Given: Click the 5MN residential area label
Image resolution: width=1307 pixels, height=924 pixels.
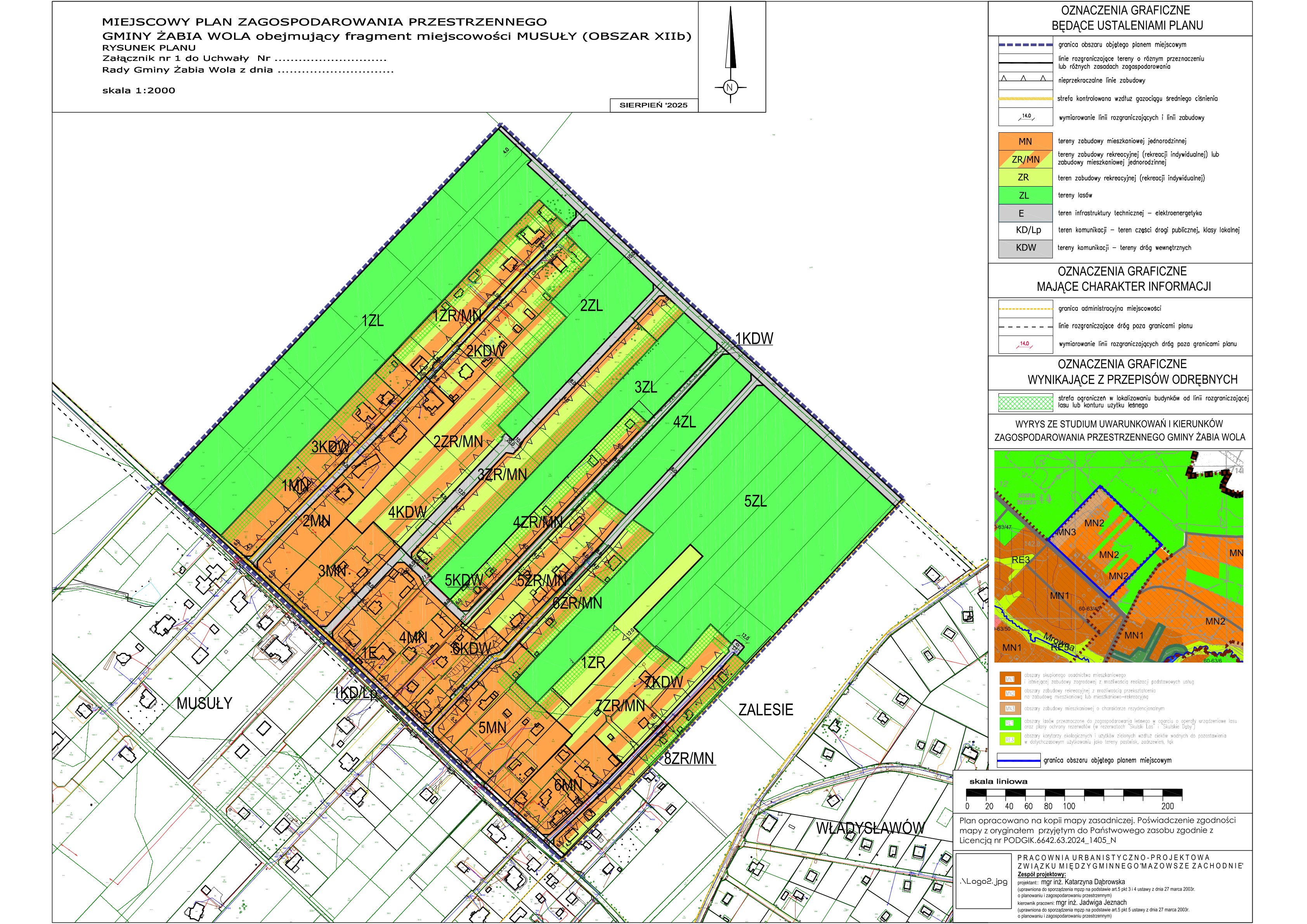Looking at the screenshot, I should (x=492, y=728).
